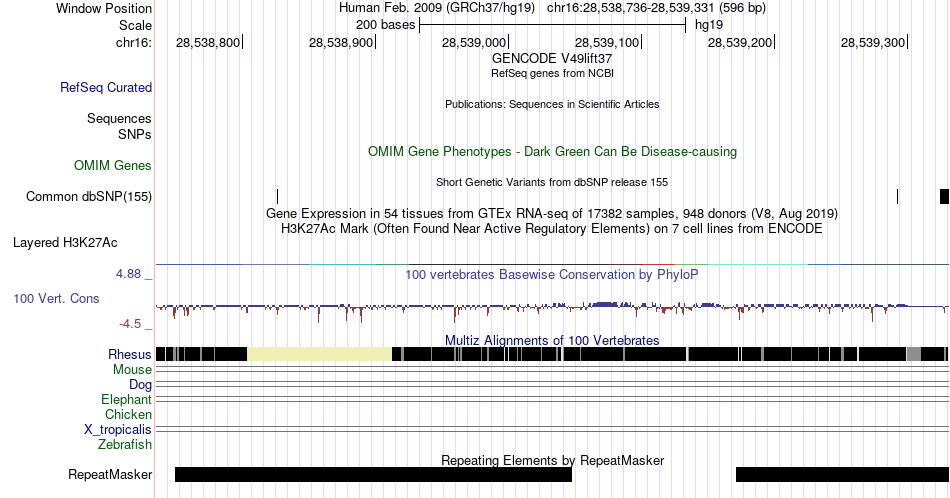
Task: Click the GENCODE V49lift37 track title
Action: click(552, 58)
